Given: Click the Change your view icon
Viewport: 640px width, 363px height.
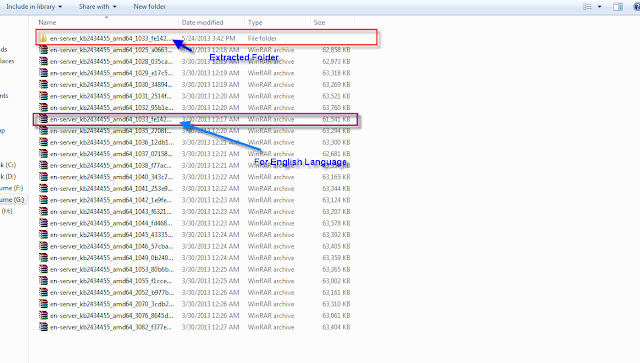Looking at the screenshot, I should pos(587,7).
